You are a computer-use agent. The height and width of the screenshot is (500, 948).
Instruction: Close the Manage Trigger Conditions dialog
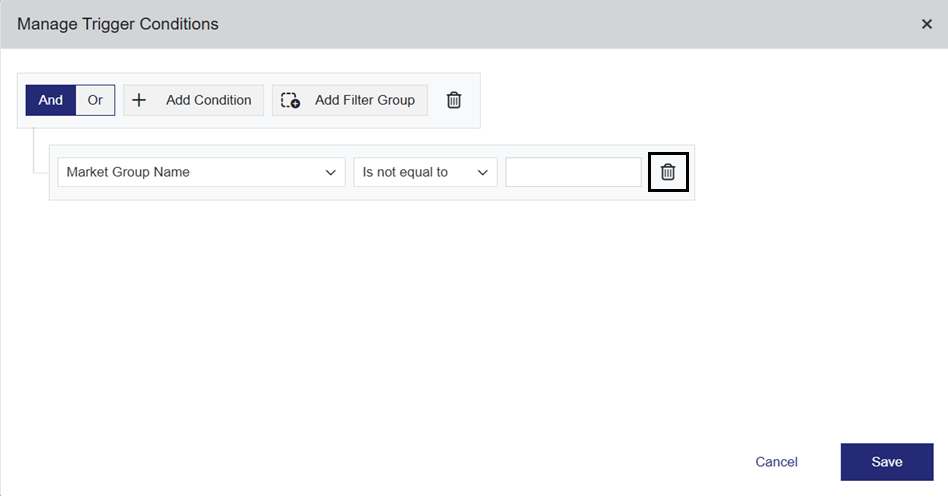coord(927,24)
